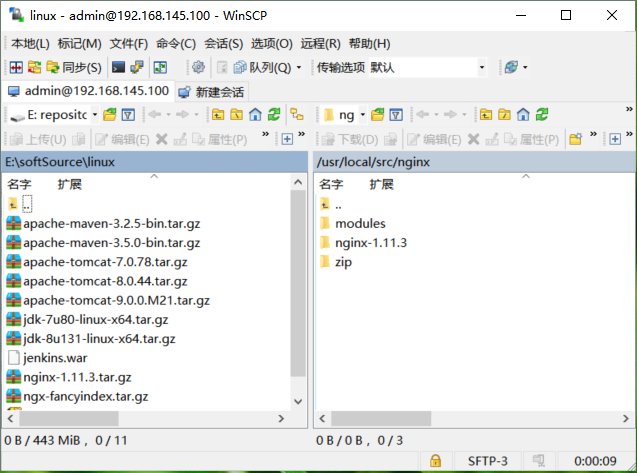
Task: Open the 选项(O) menu
Action: [x=272, y=43]
